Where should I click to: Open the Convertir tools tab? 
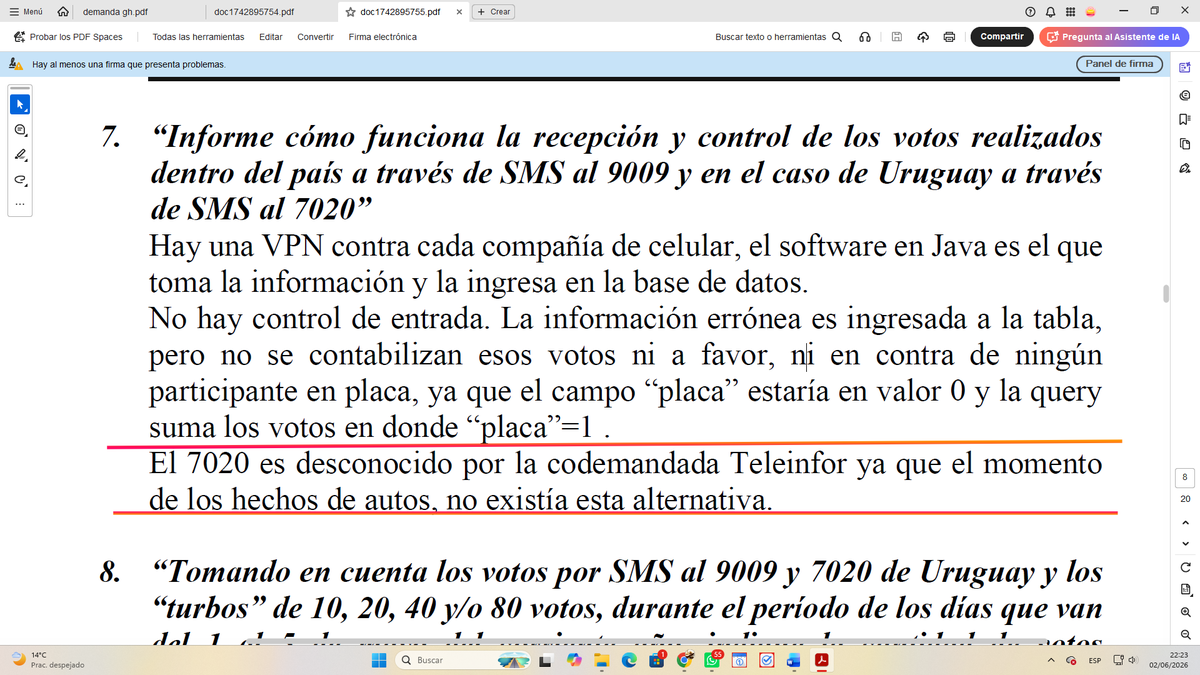click(x=315, y=37)
